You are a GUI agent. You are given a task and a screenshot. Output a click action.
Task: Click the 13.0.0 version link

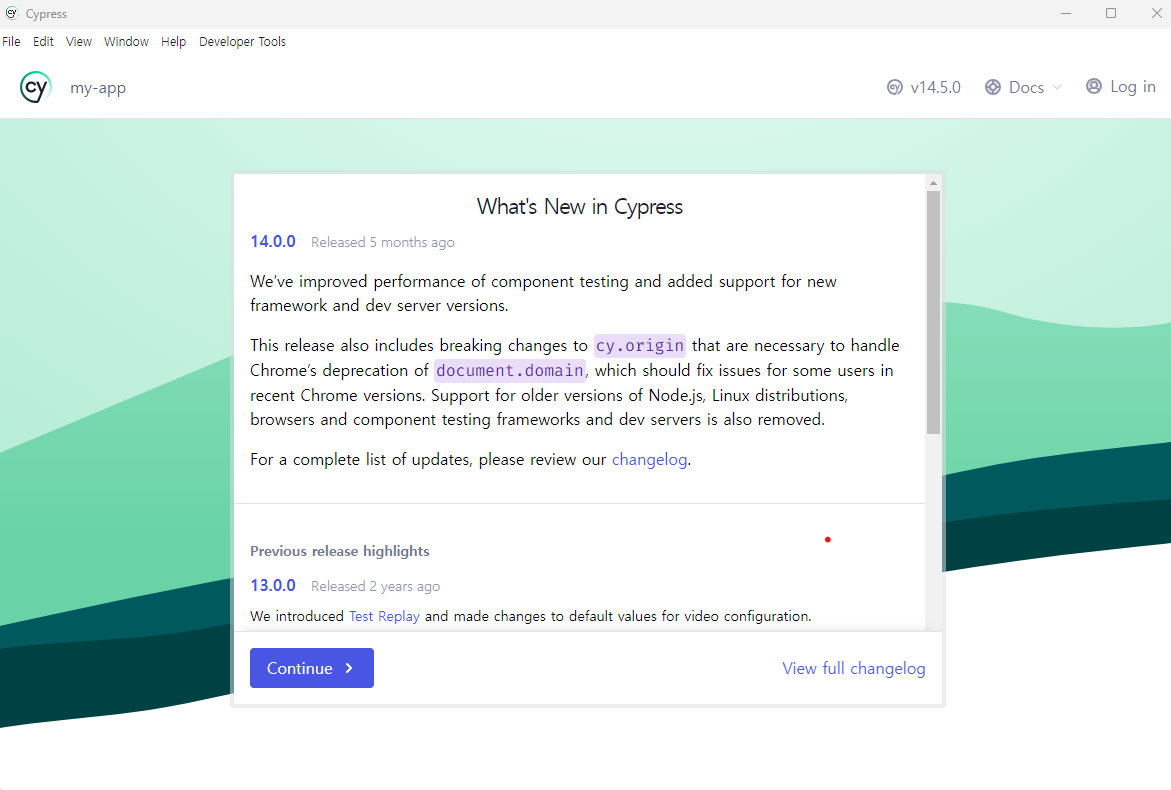click(273, 585)
